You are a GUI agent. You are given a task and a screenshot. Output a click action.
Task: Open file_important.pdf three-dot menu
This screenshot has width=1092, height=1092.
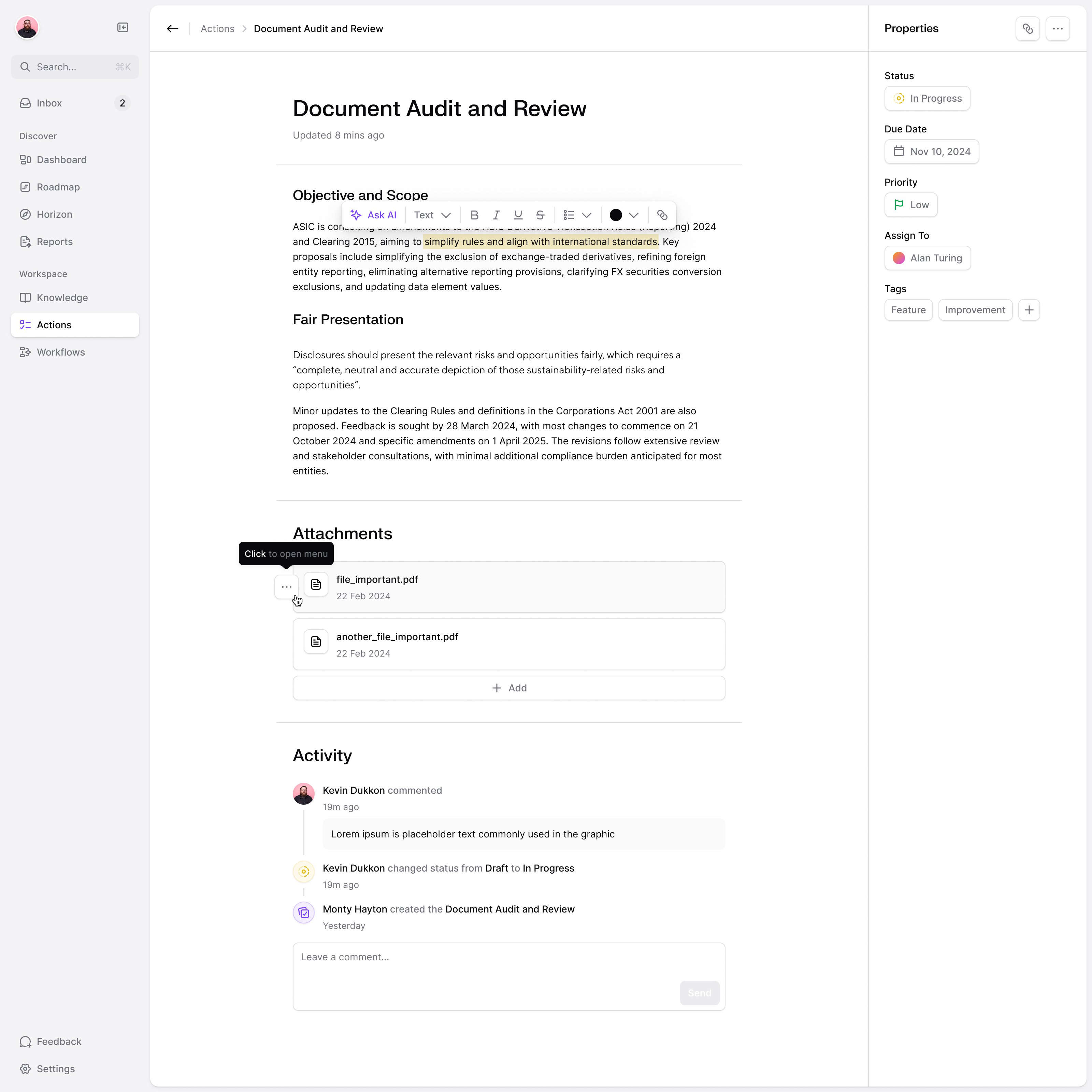click(x=287, y=587)
